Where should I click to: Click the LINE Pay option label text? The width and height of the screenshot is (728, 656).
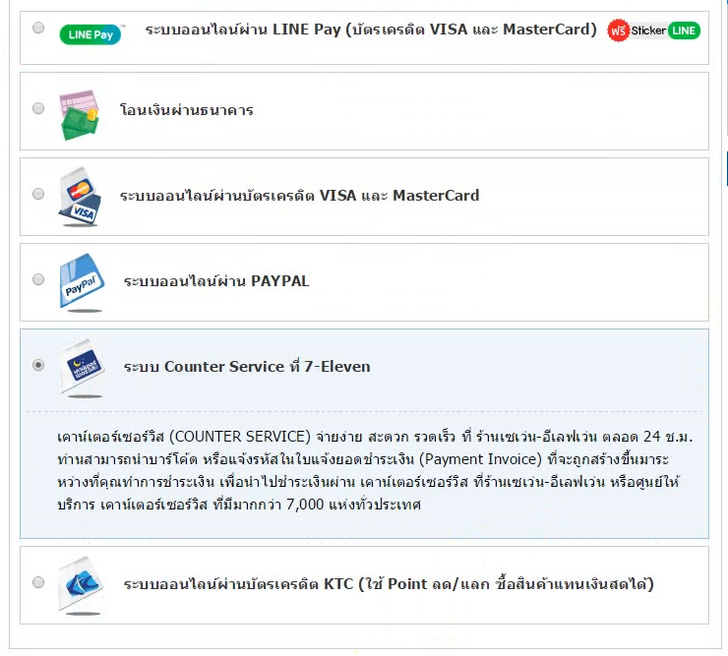[370, 30]
